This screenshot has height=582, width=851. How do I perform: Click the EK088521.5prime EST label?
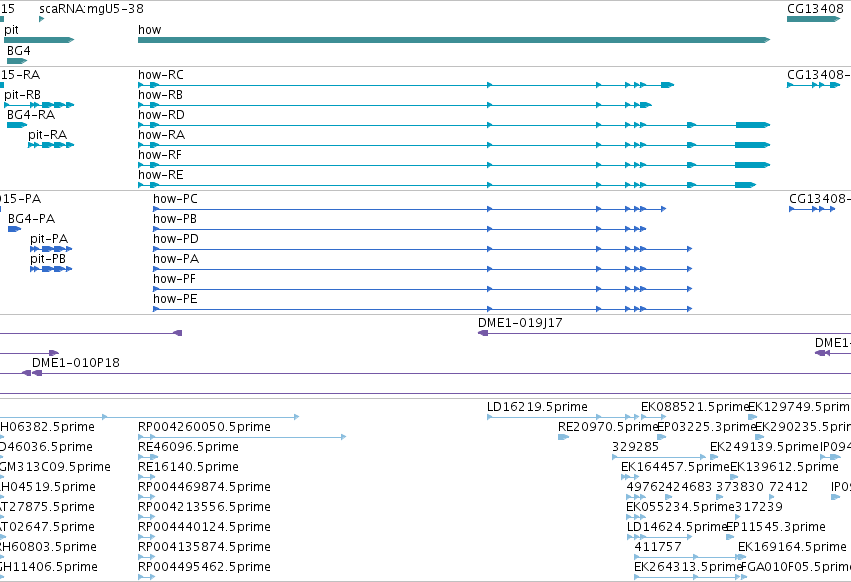tap(695, 407)
